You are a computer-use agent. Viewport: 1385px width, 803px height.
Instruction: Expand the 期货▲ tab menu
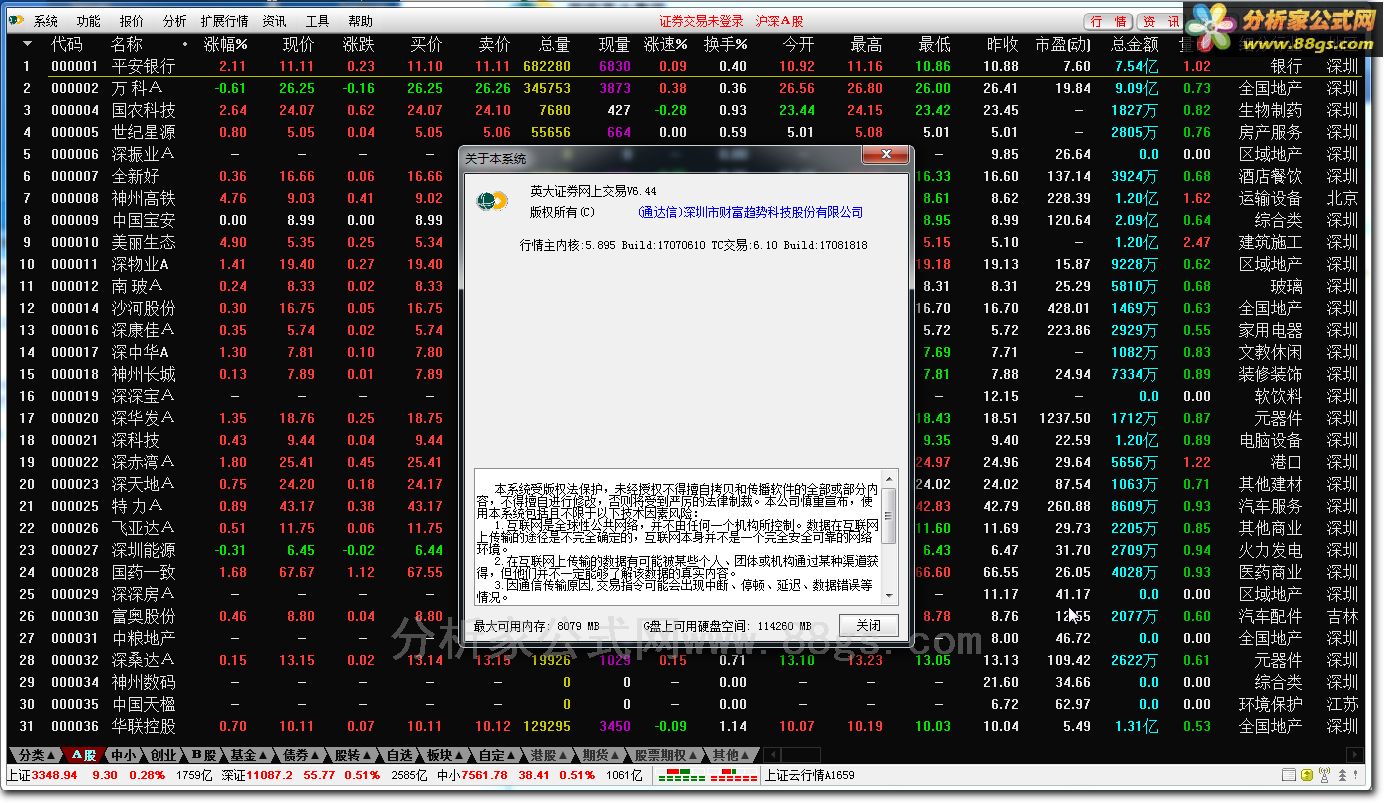[x=602, y=755]
